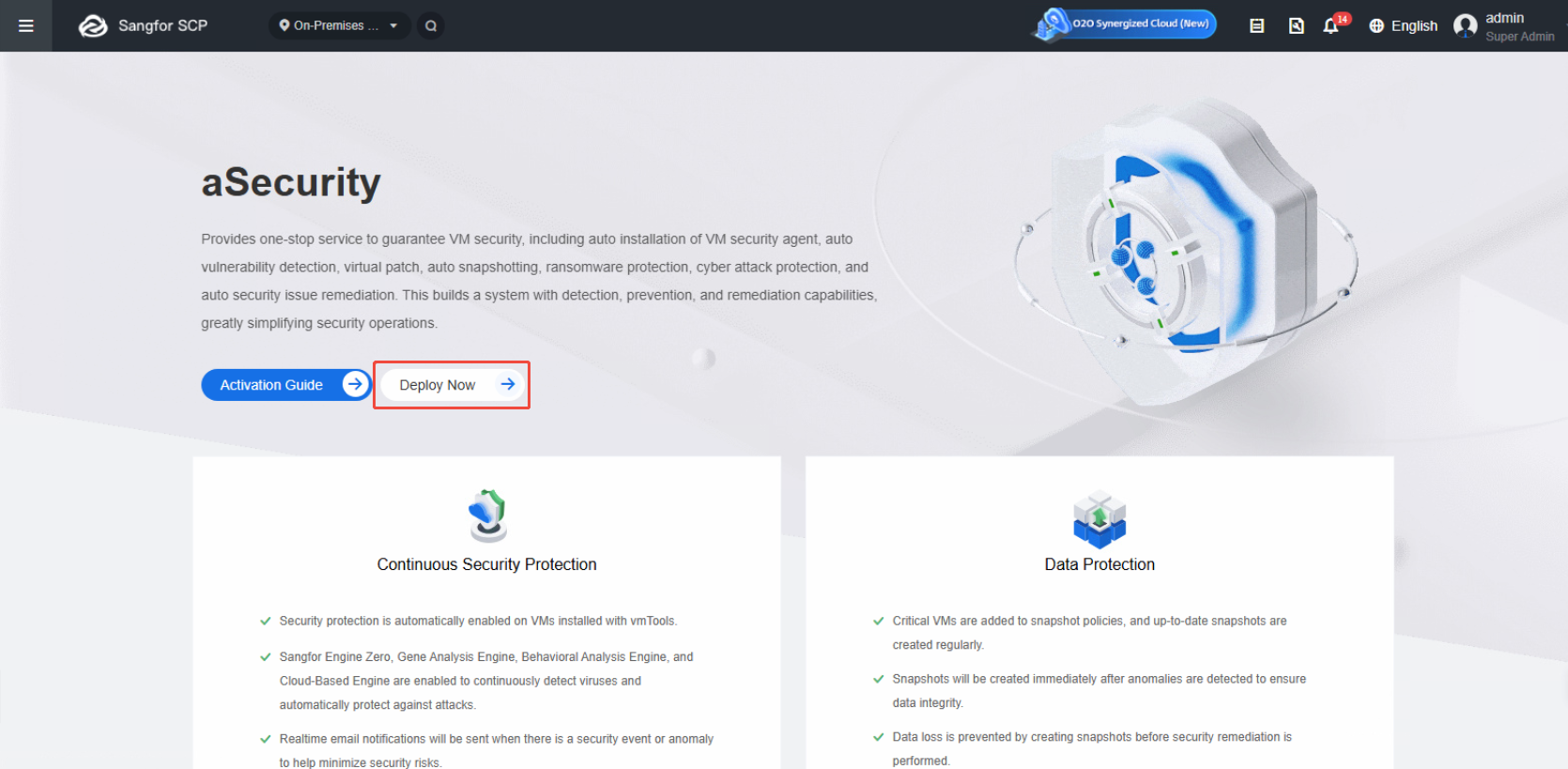
Task: Click the admin Super Admin account name
Action: tap(1519, 26)
